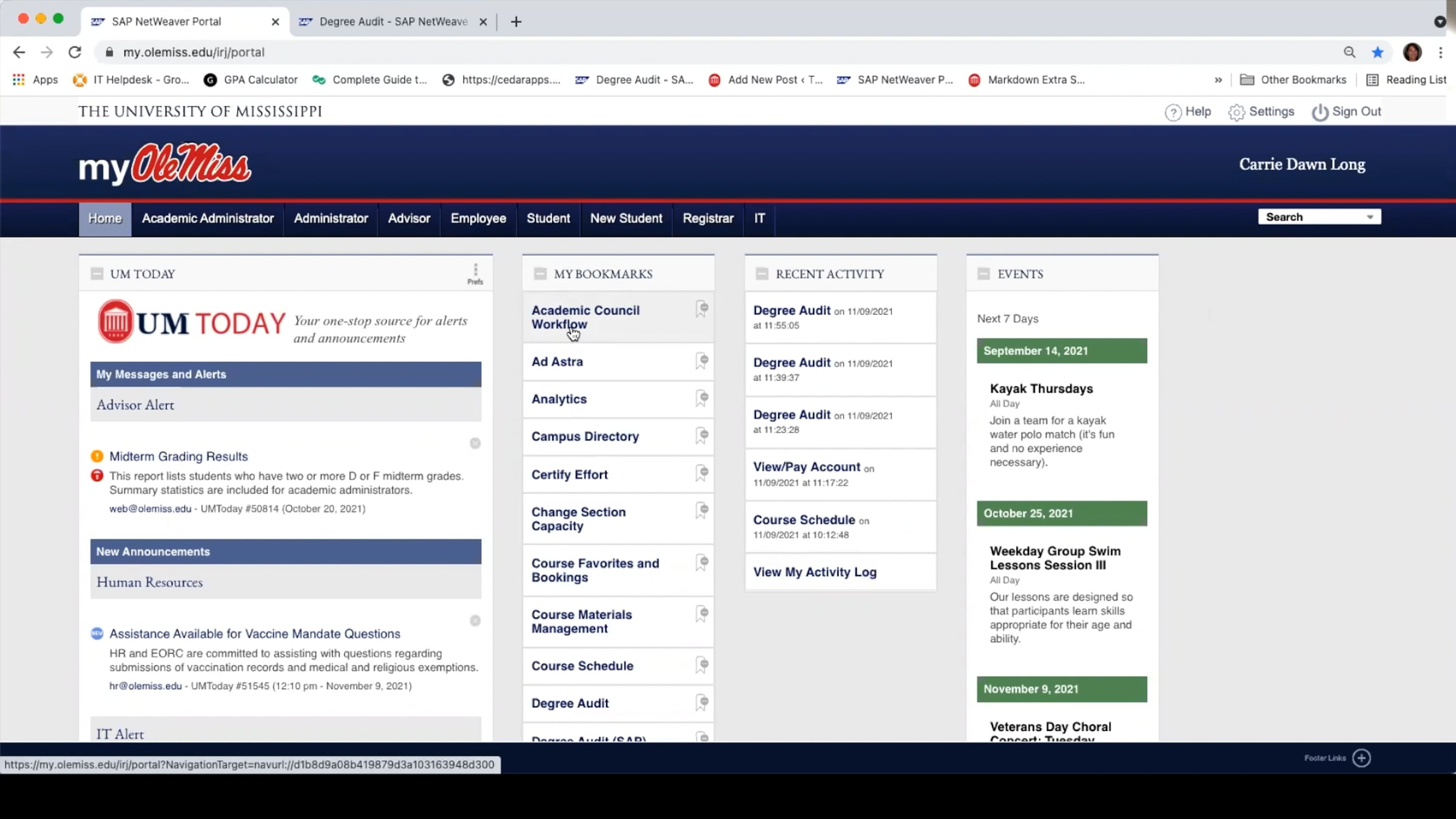Click the bookmark icon beside Change Section Capacity

702,511
